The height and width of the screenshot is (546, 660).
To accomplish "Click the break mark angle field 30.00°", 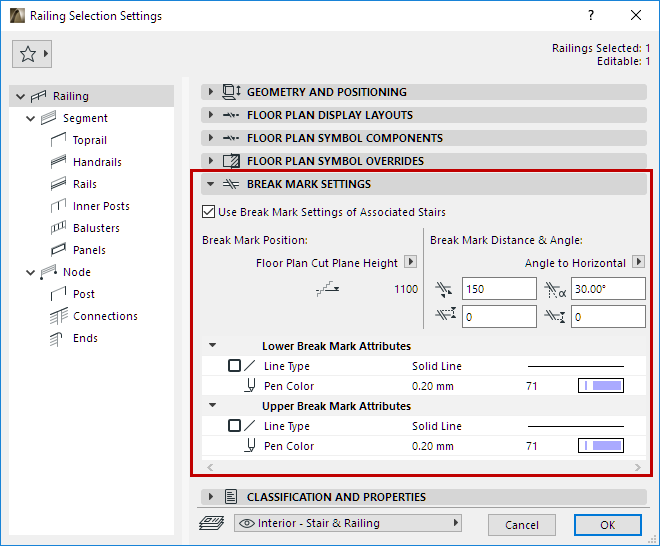I will (x=608, y=288).
